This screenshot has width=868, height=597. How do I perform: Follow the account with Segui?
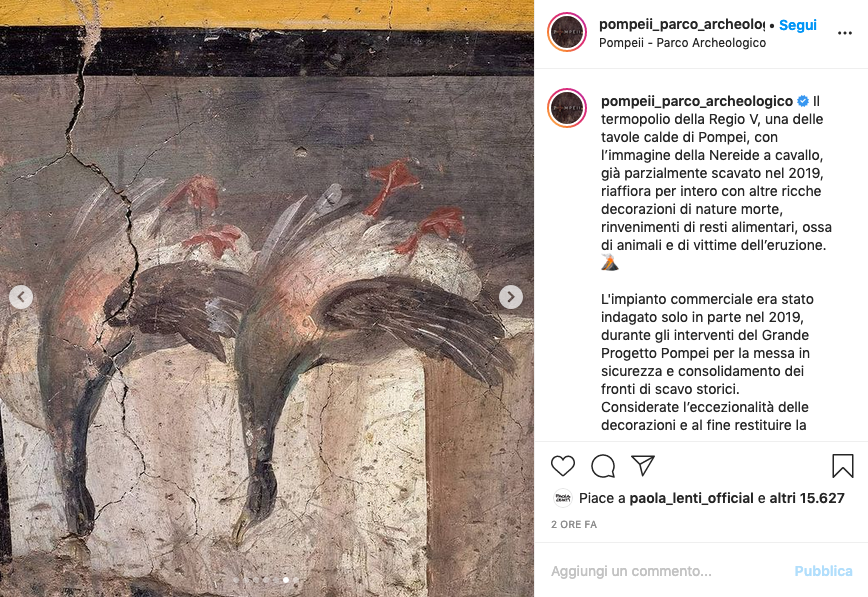click(x=797, y=25)
